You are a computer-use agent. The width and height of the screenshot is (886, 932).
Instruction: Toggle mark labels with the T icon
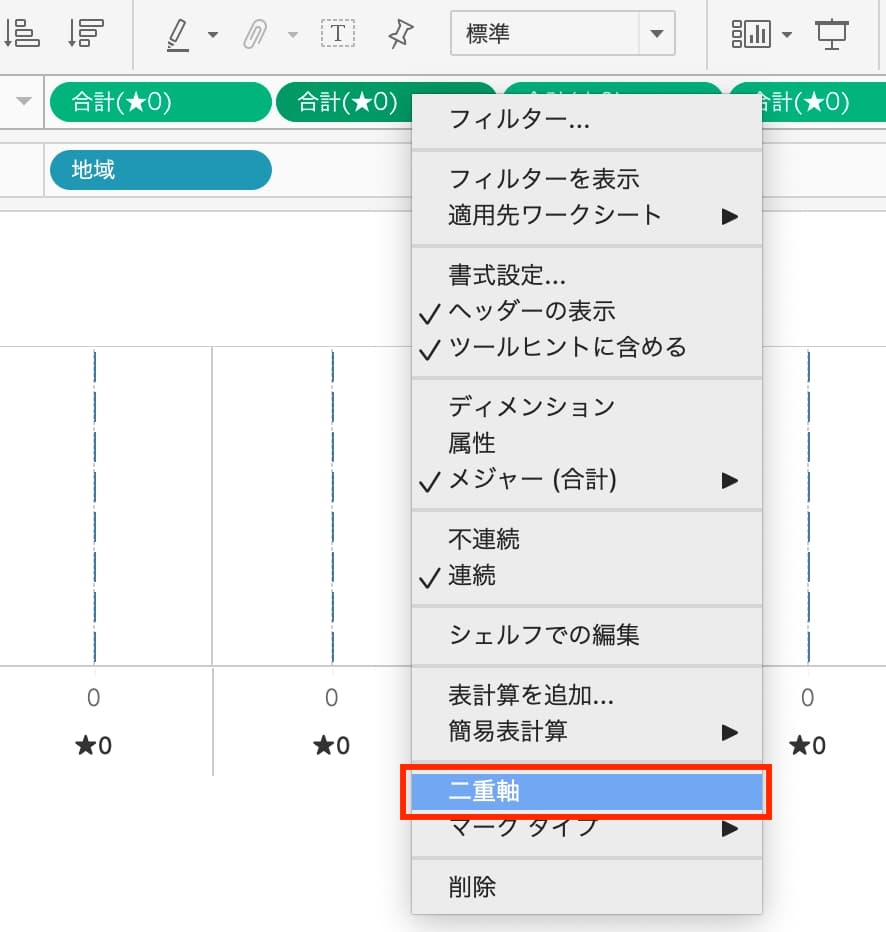[x=337, y=33]
